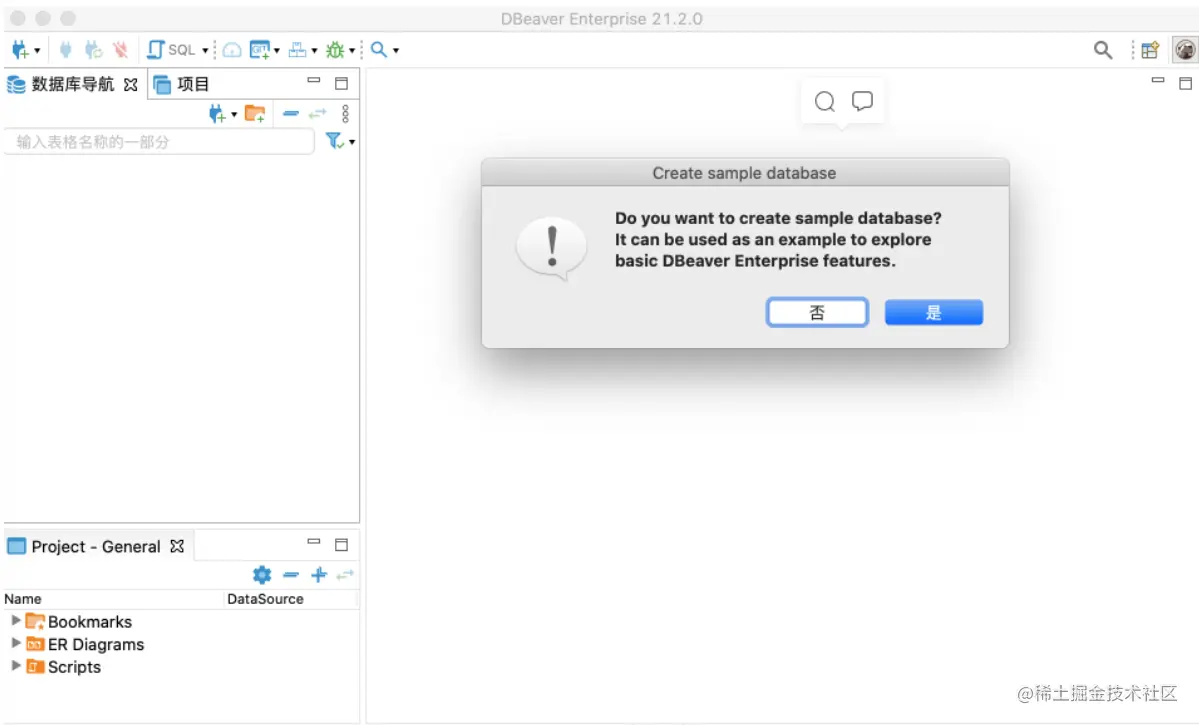Switch to the 项目 tab

pos(181,84)
